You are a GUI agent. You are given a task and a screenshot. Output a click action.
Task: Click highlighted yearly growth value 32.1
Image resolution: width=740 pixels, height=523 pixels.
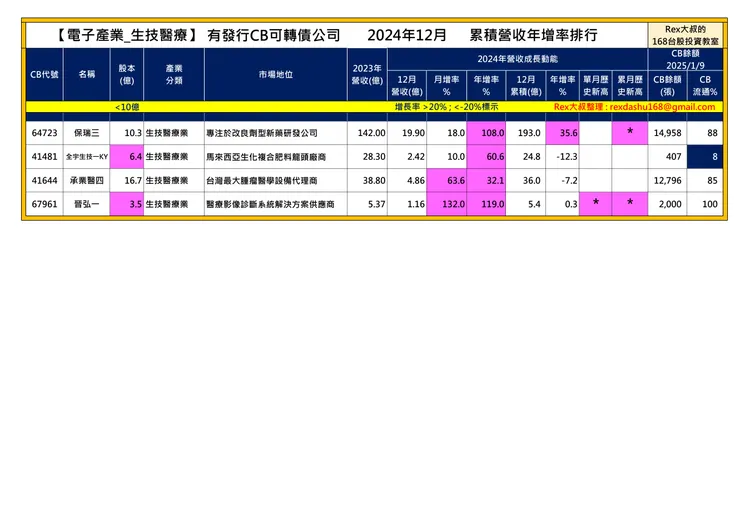click(x=486, y=180)
